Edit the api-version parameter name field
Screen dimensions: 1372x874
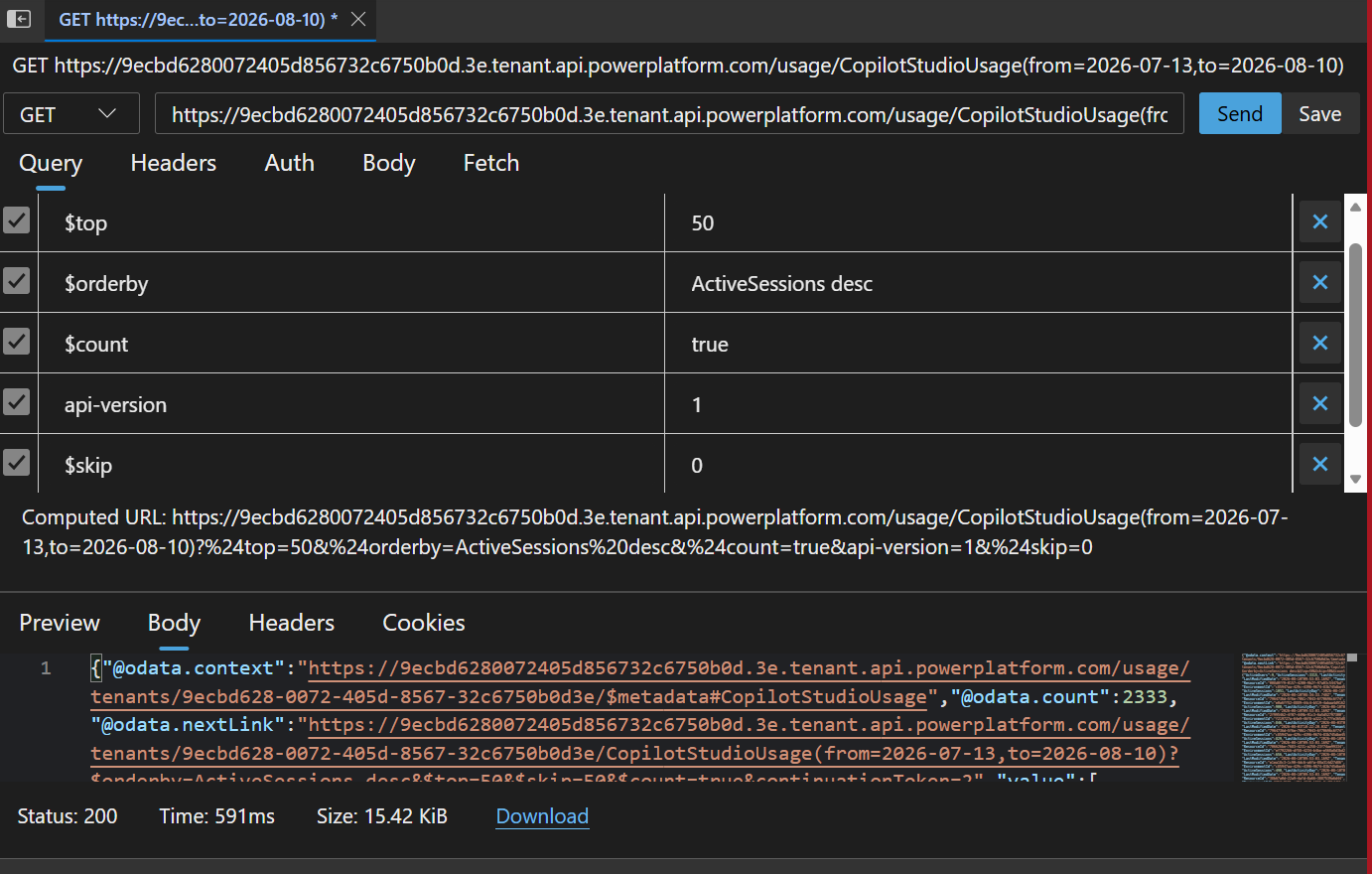click(x=351, y=404)
